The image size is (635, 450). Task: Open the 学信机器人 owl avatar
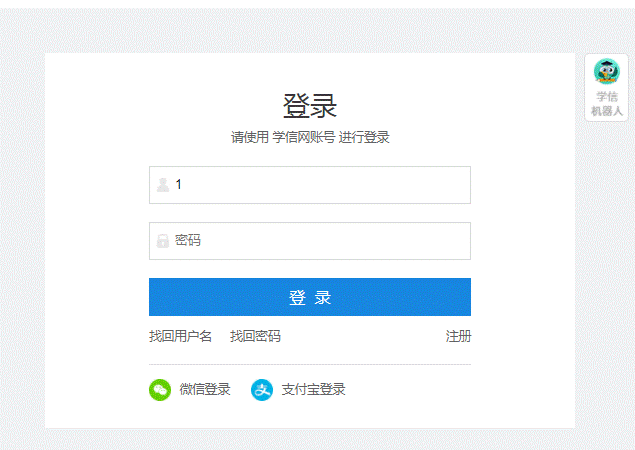pos(606,72)
